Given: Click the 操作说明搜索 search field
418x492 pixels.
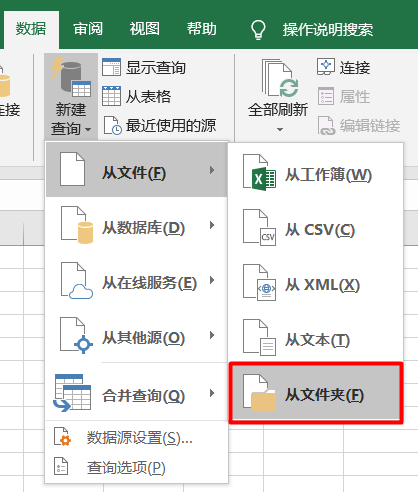Looking at the screenshot, I should (328, 30).
